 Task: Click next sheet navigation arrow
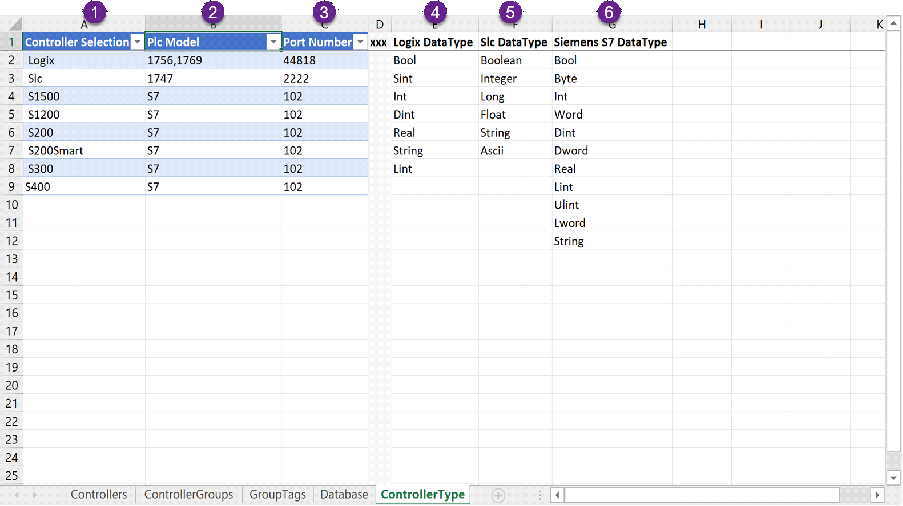(35, 495)
